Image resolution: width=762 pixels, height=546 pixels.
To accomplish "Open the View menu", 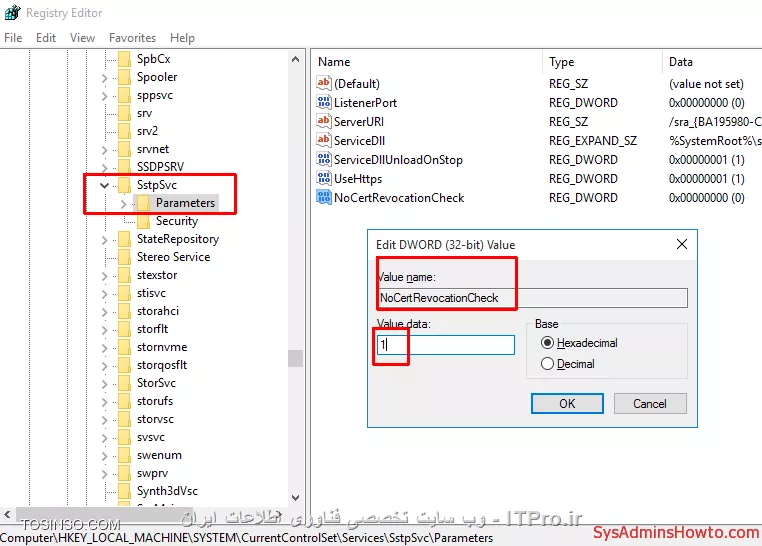I will point(82,38).
